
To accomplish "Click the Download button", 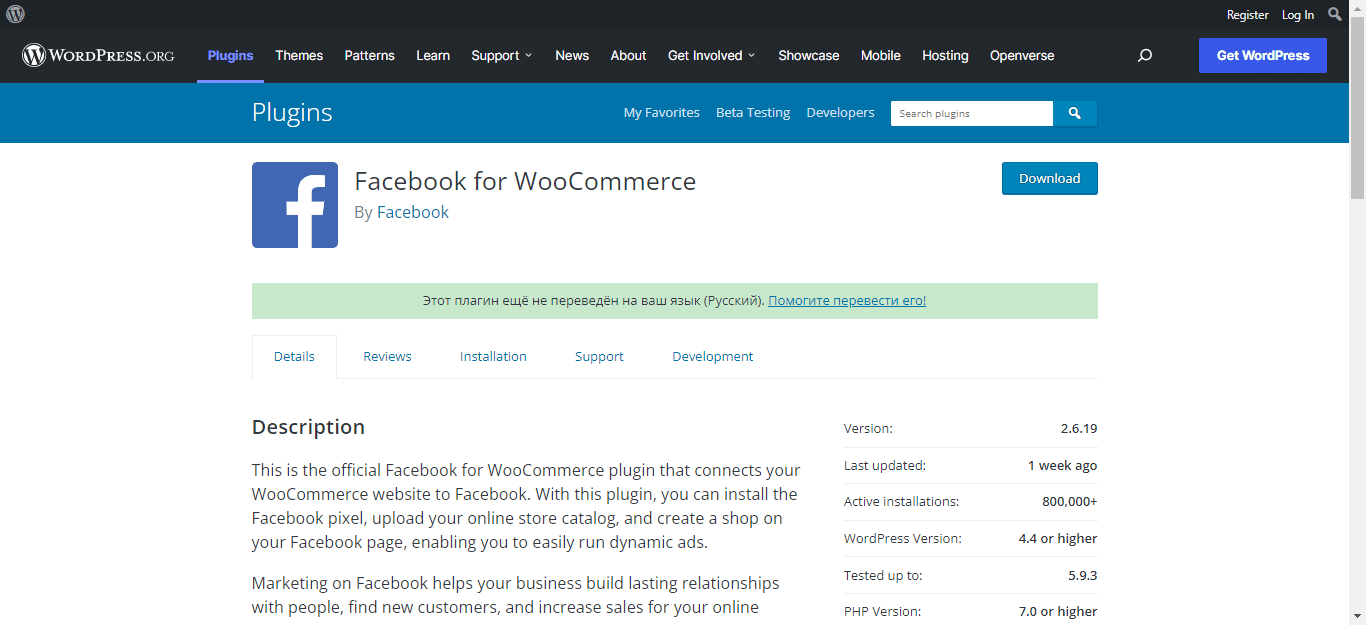I will 1049,178.
